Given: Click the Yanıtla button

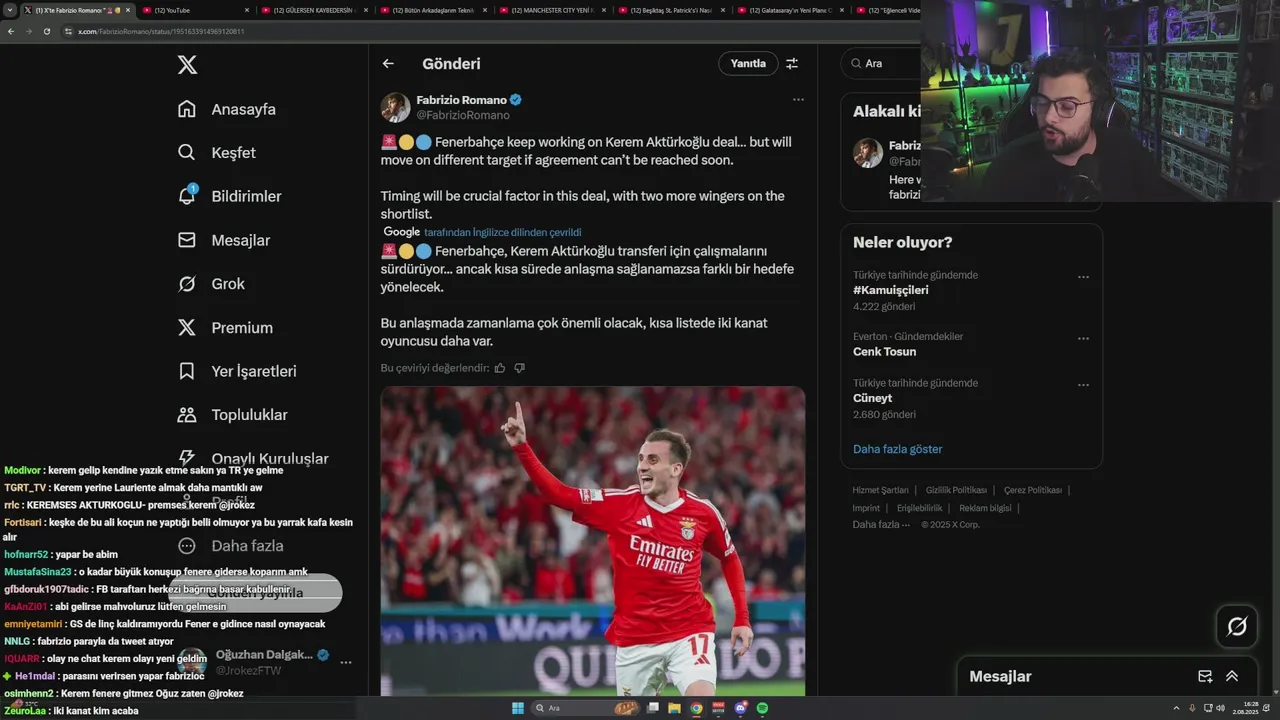Looking at the screenshot, I should pos(748,63).
